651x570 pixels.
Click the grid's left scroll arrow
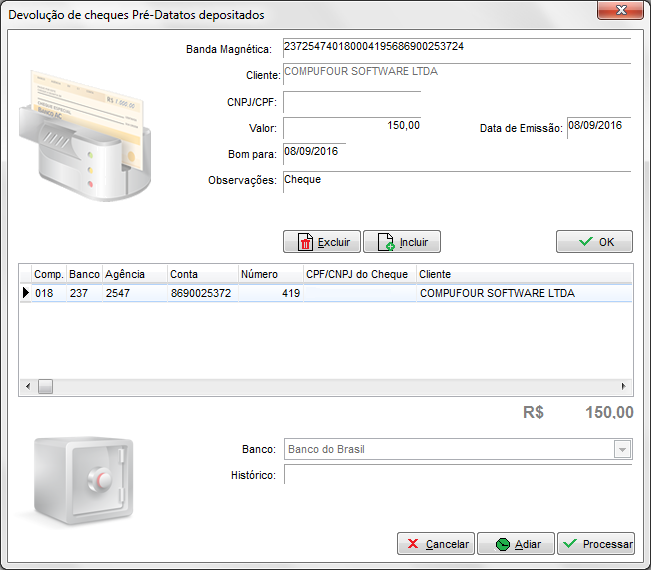point(27,387)
